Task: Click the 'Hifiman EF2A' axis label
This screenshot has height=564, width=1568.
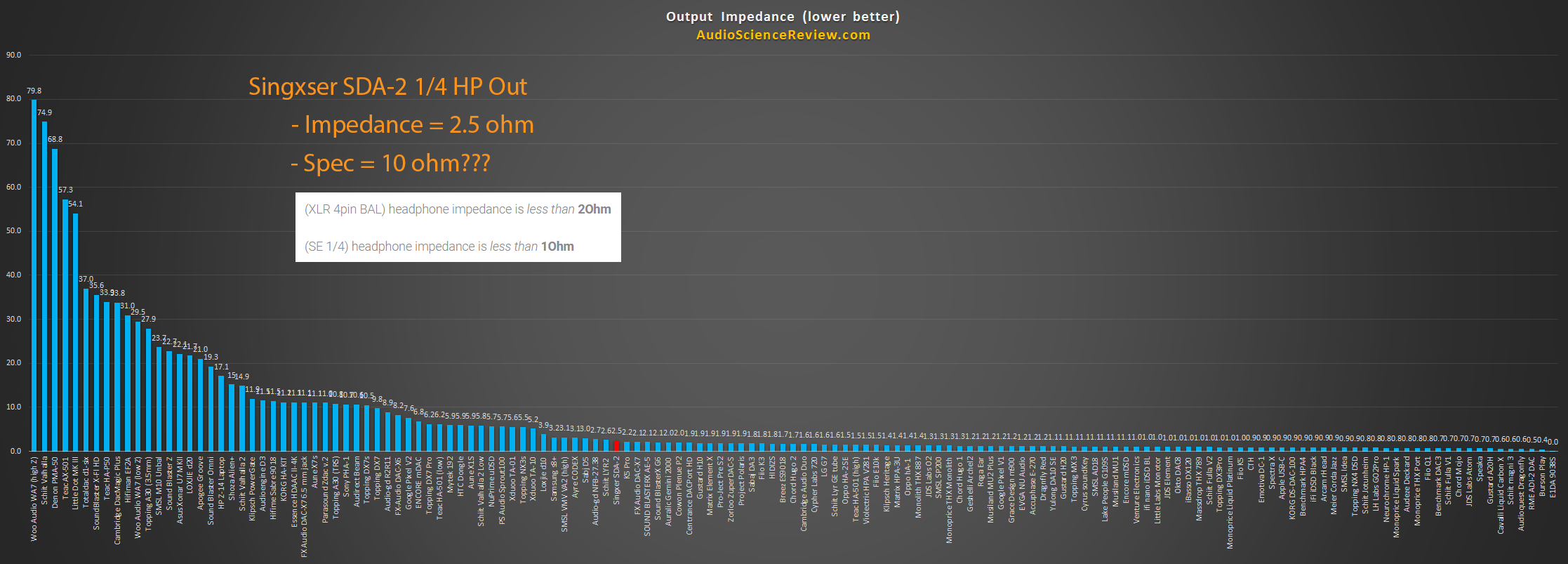Action: (128, 480)
